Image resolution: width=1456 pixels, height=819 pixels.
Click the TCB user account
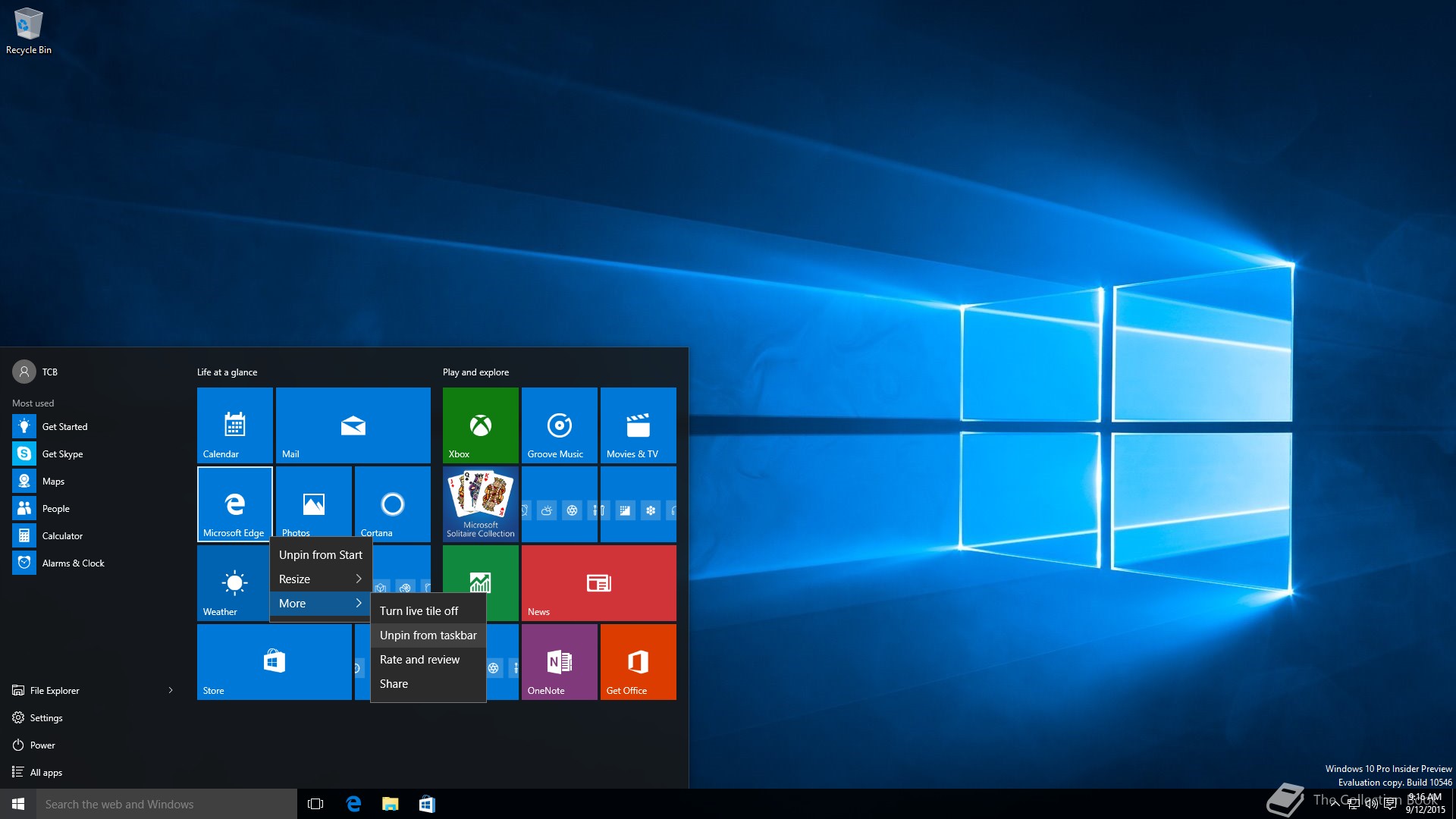pyautogui.click(x=35, y=372)
